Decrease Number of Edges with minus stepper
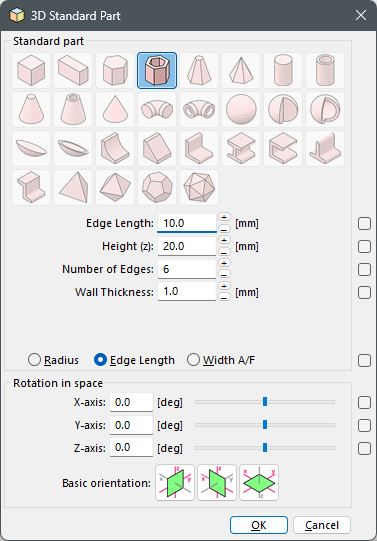Screen dimensions: 377x541 224,275
